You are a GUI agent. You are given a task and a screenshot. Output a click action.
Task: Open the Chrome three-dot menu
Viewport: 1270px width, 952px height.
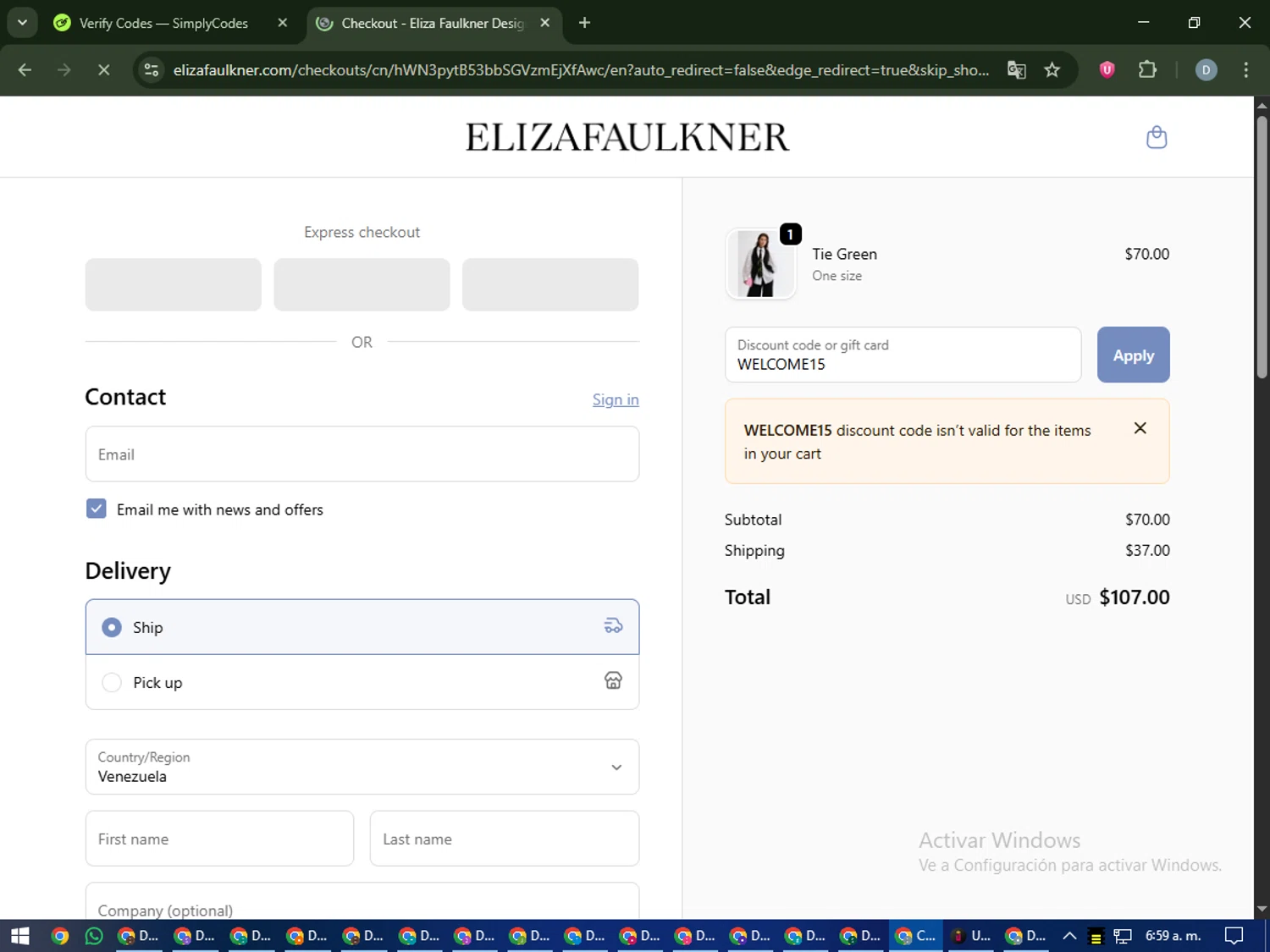pyautogui.click(x=1245, y=70)
